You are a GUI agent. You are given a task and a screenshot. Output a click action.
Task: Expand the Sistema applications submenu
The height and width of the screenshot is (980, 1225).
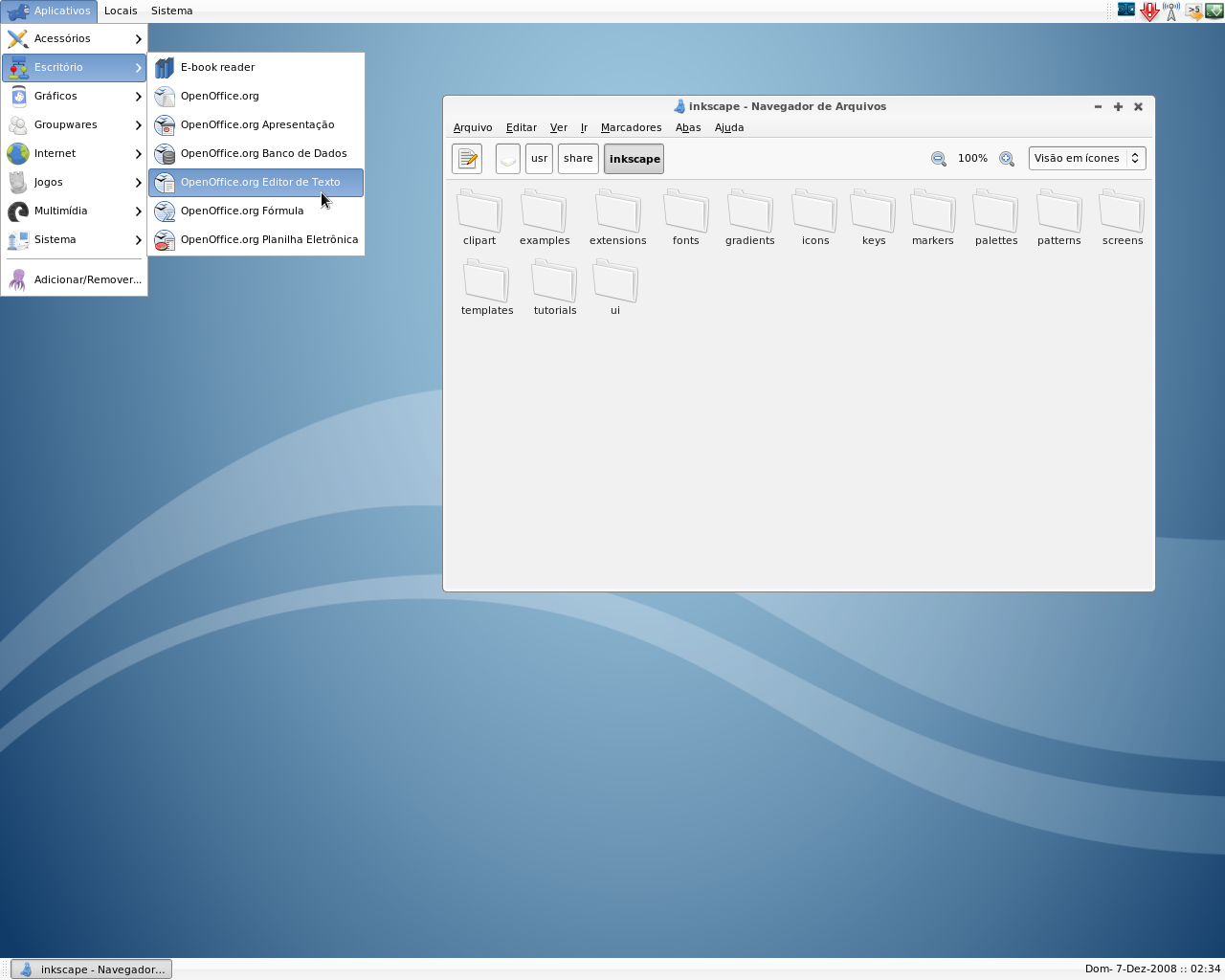[x=75, y=239]
